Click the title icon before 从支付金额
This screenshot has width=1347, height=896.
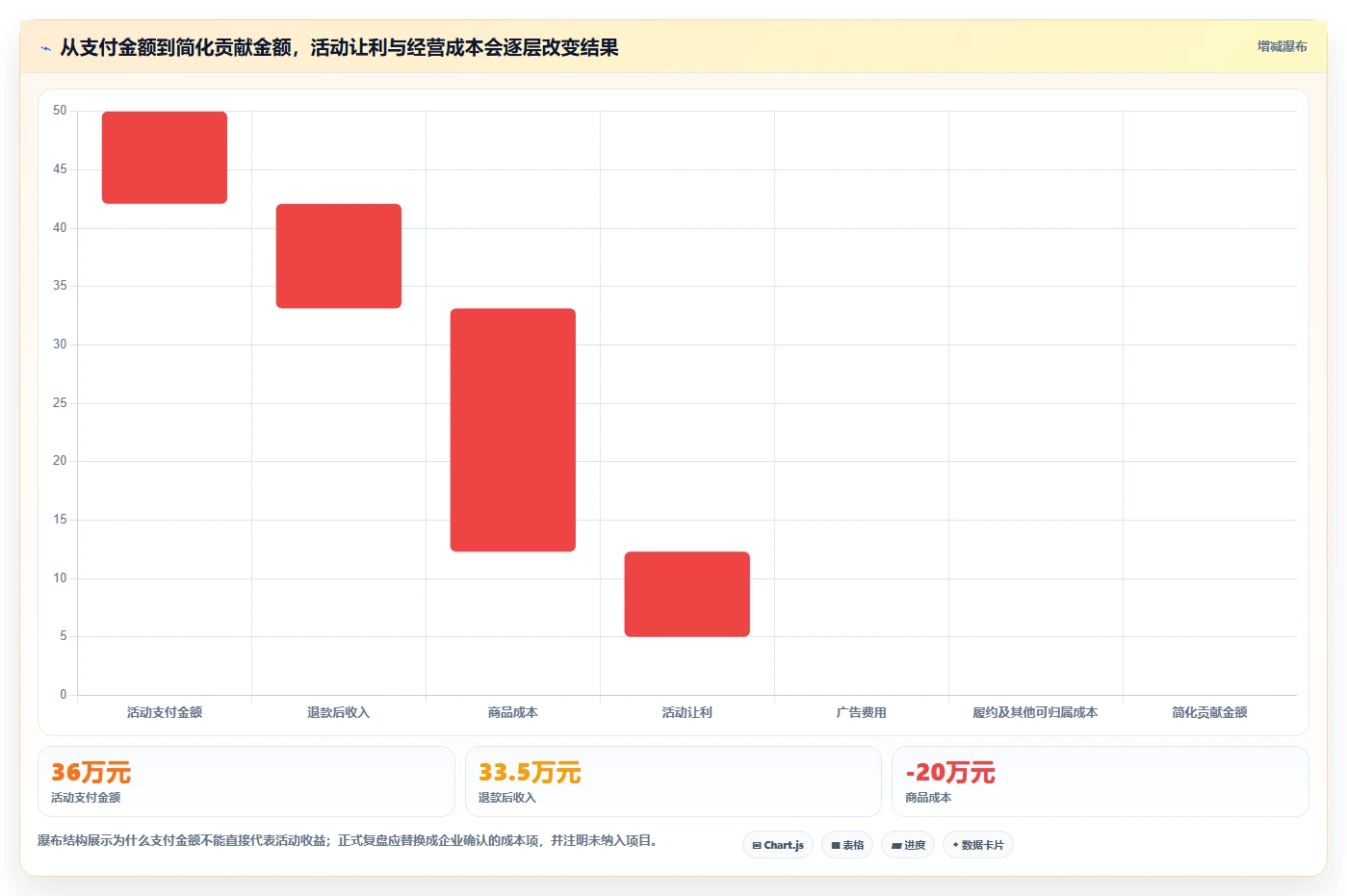(x=45, y=48)
